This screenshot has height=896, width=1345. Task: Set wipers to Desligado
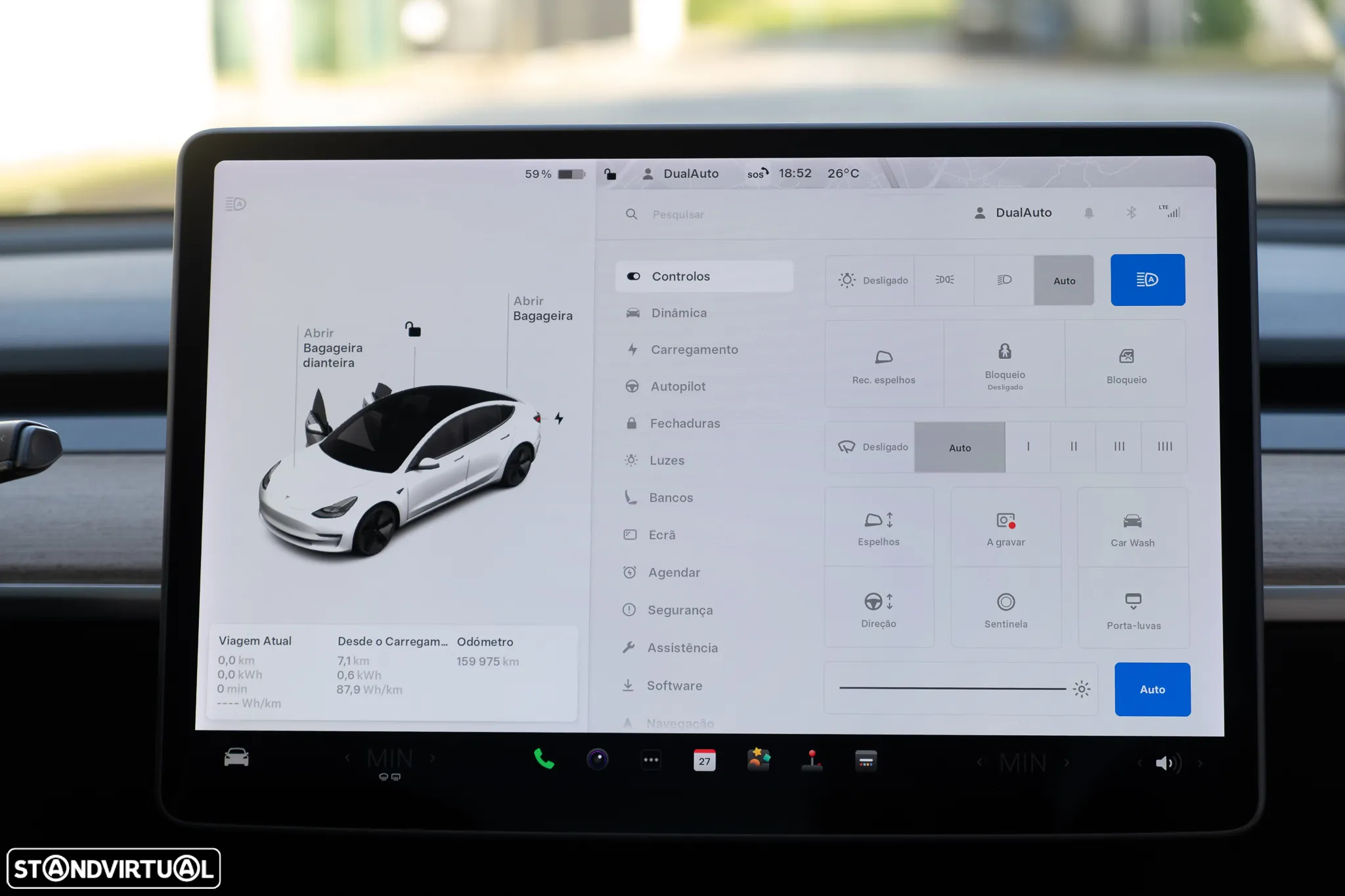point(870,447)
